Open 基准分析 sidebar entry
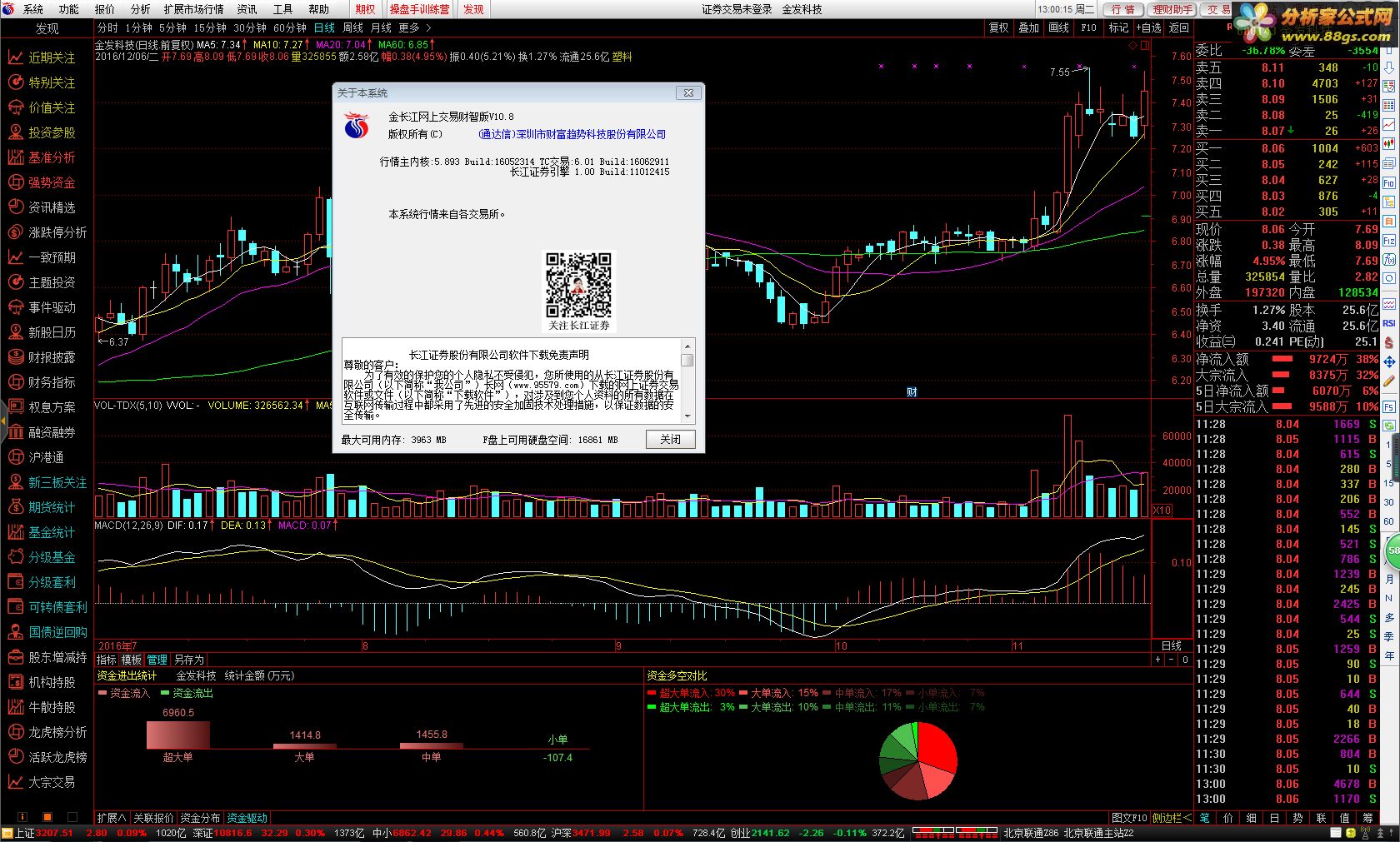This screenshot has height=842, width=1400. tap(42, 157)
